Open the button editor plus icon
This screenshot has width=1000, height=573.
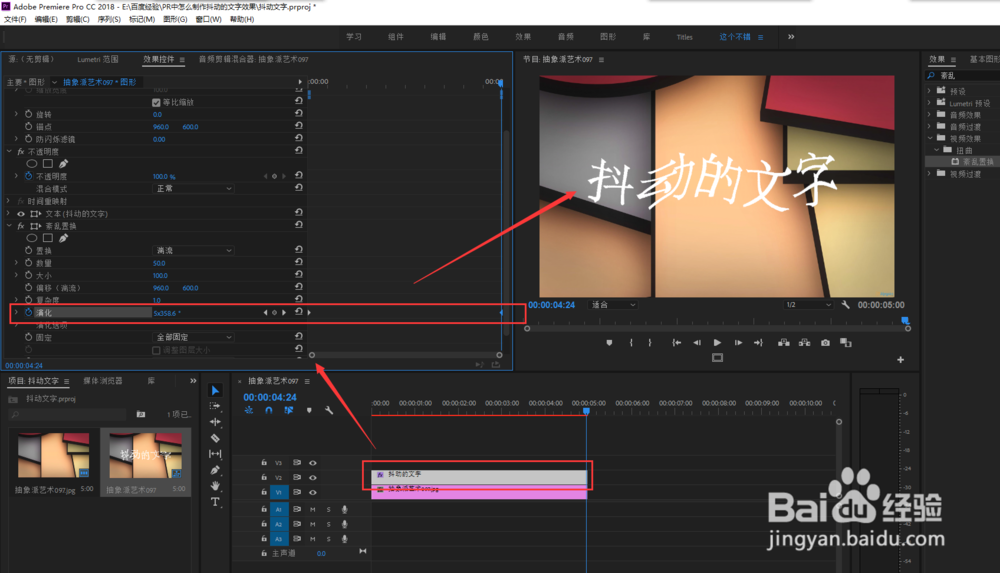[901, 359]
